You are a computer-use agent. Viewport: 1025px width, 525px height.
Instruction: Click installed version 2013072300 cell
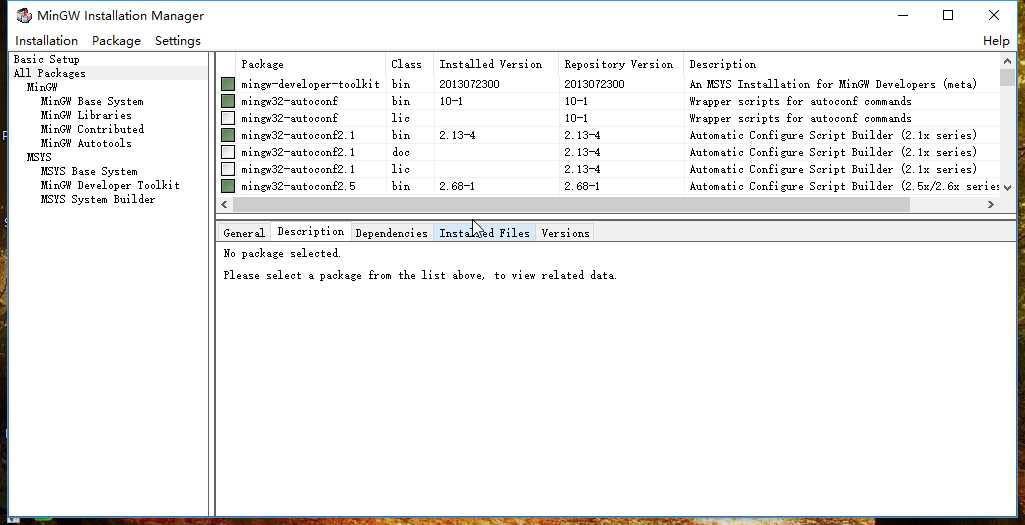[x=469, y=84]
